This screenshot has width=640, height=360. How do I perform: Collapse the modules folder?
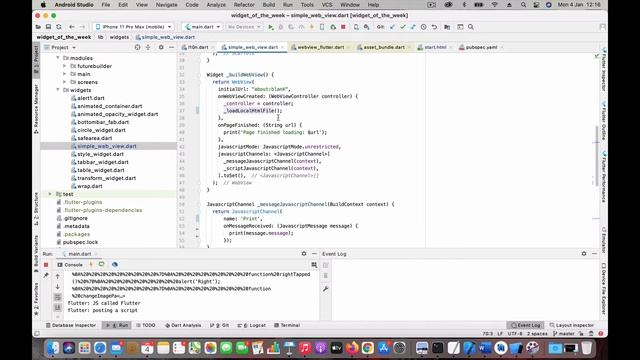(x=58, y=58)
